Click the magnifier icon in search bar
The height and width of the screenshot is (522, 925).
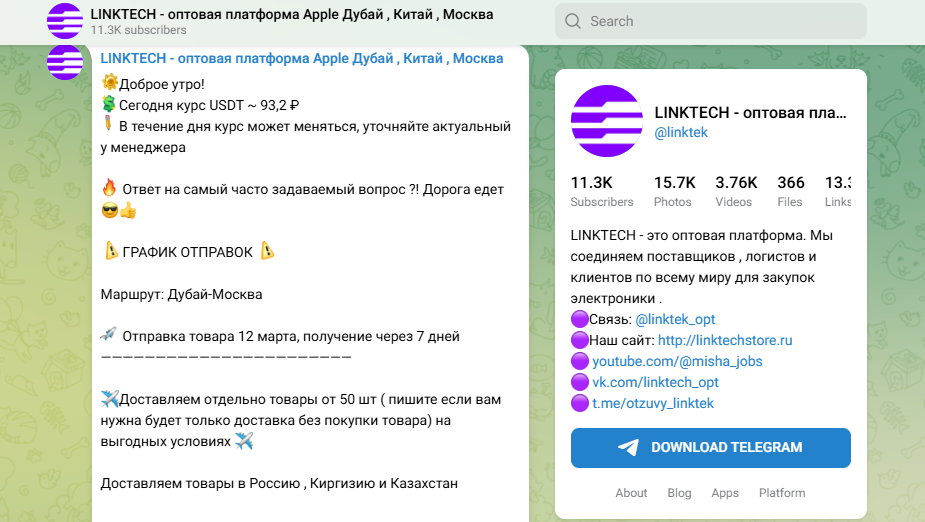click(x=572, y=21)
